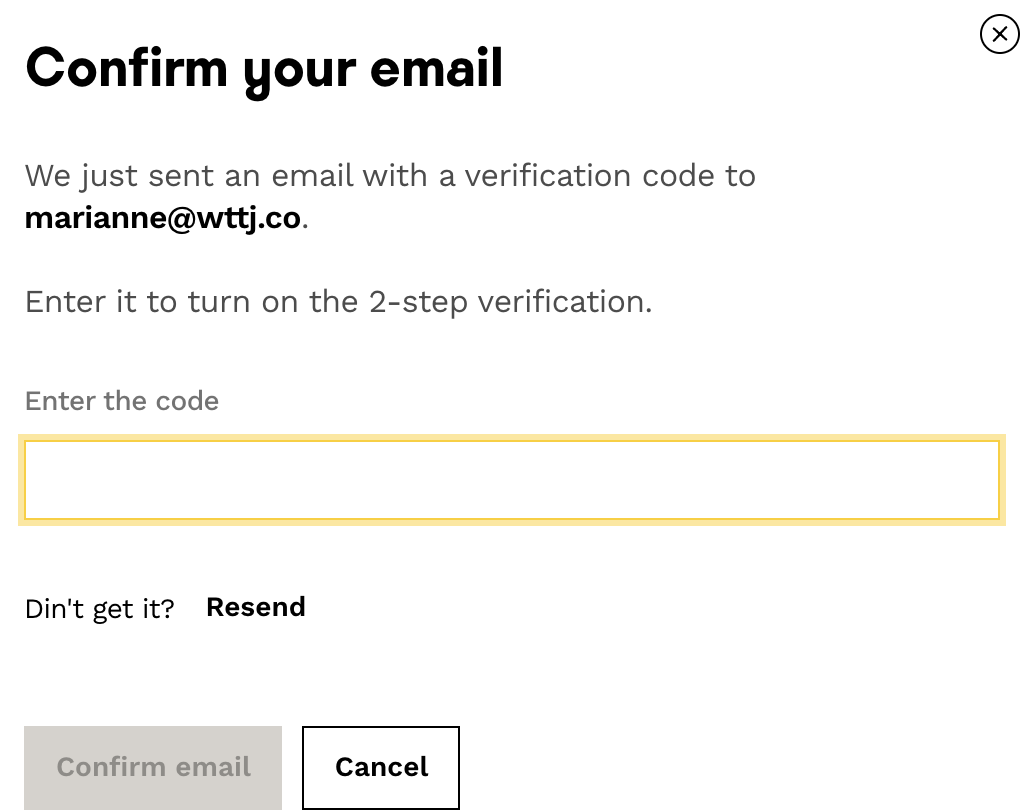
Task: Click the bold email address text
Action: click(x=163, y=217)
